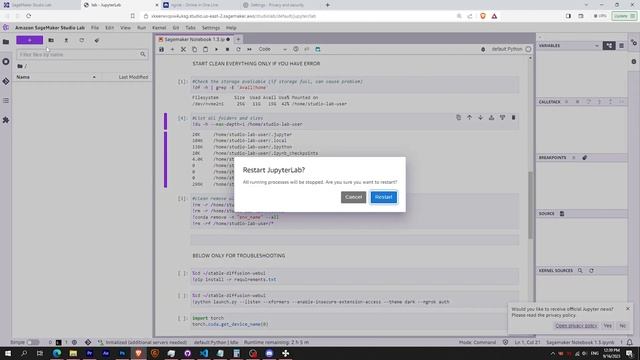640x360 pixels.
Task: Select the Sagemaker Notebook tab
Action: [x=194, y=40]
